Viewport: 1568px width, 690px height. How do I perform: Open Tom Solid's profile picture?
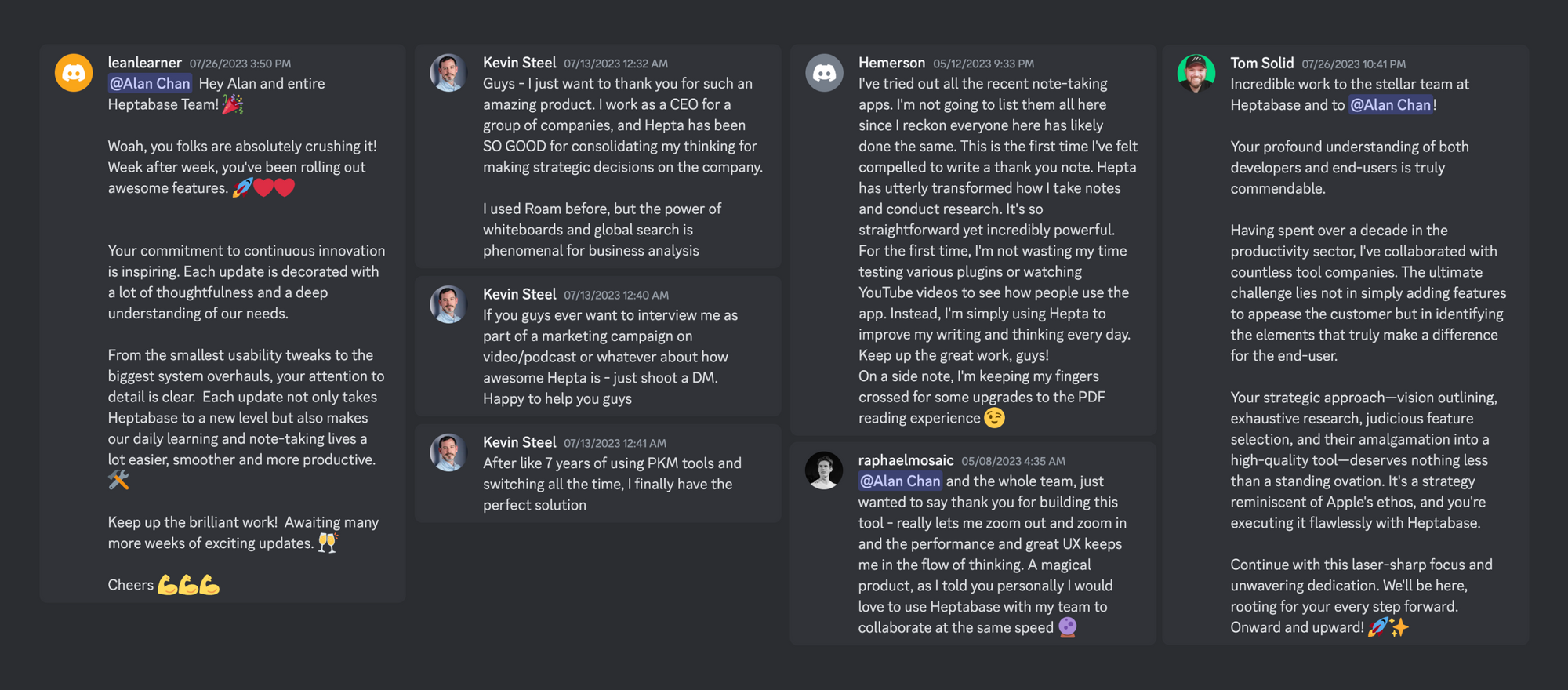pos(1196,73)
